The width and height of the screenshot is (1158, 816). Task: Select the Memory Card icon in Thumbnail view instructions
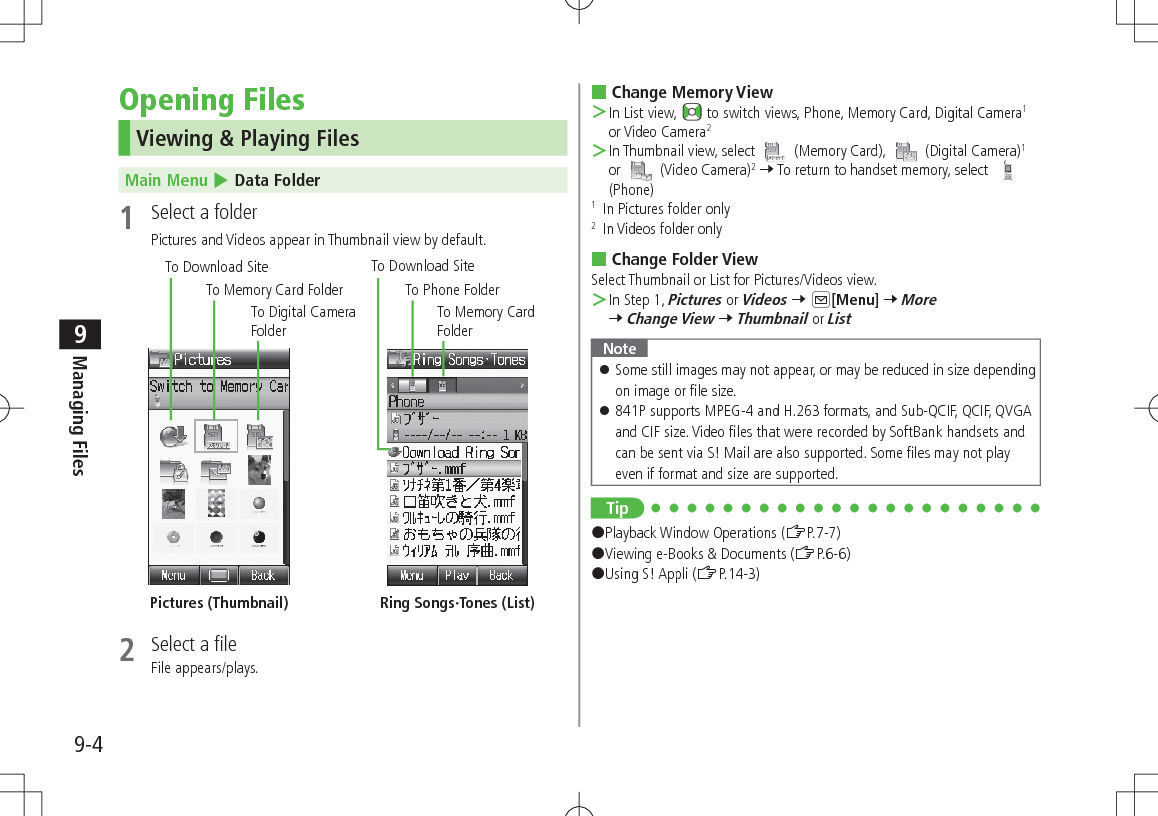point(773,151)
